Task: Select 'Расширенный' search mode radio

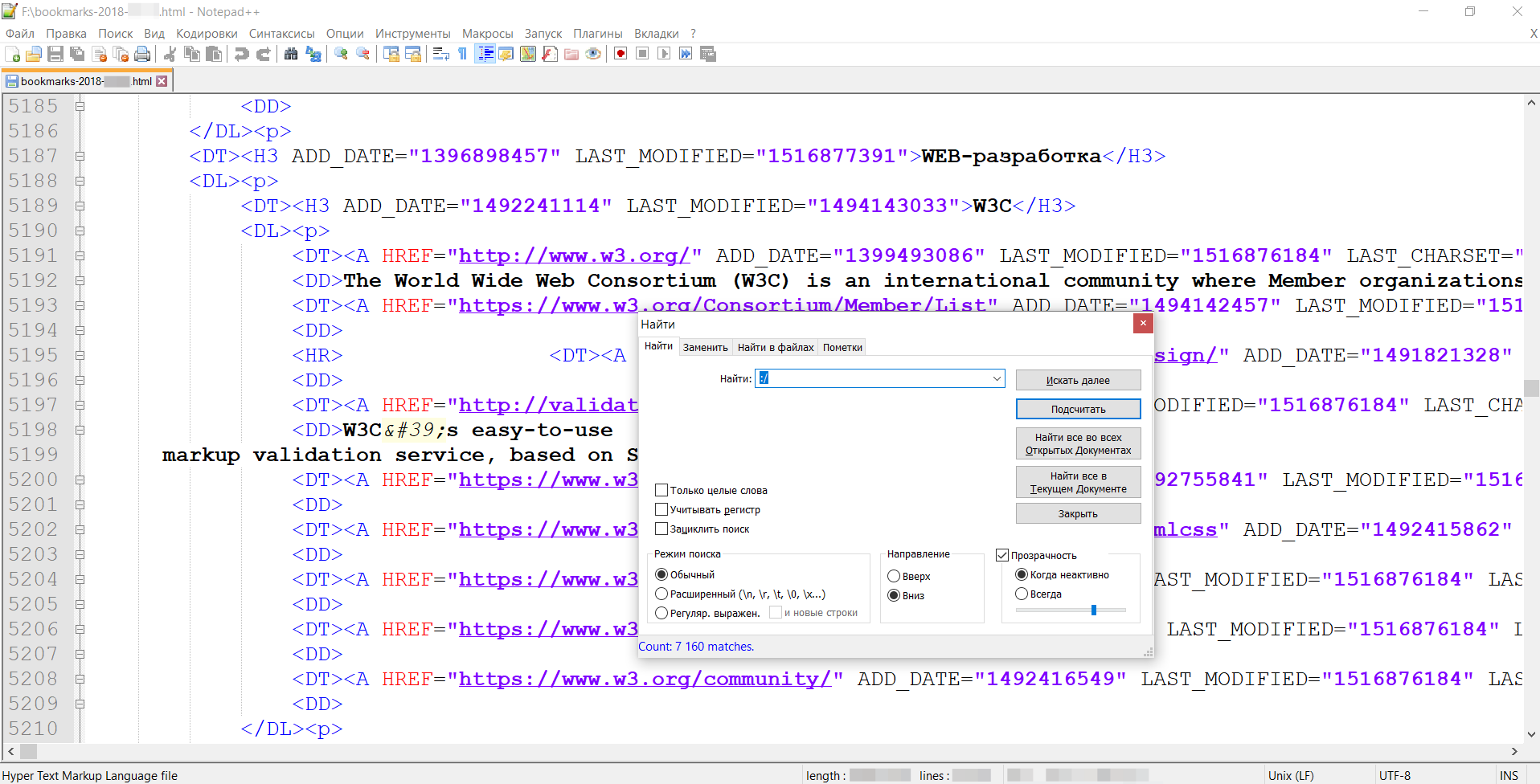Action: tap(661, 594)
